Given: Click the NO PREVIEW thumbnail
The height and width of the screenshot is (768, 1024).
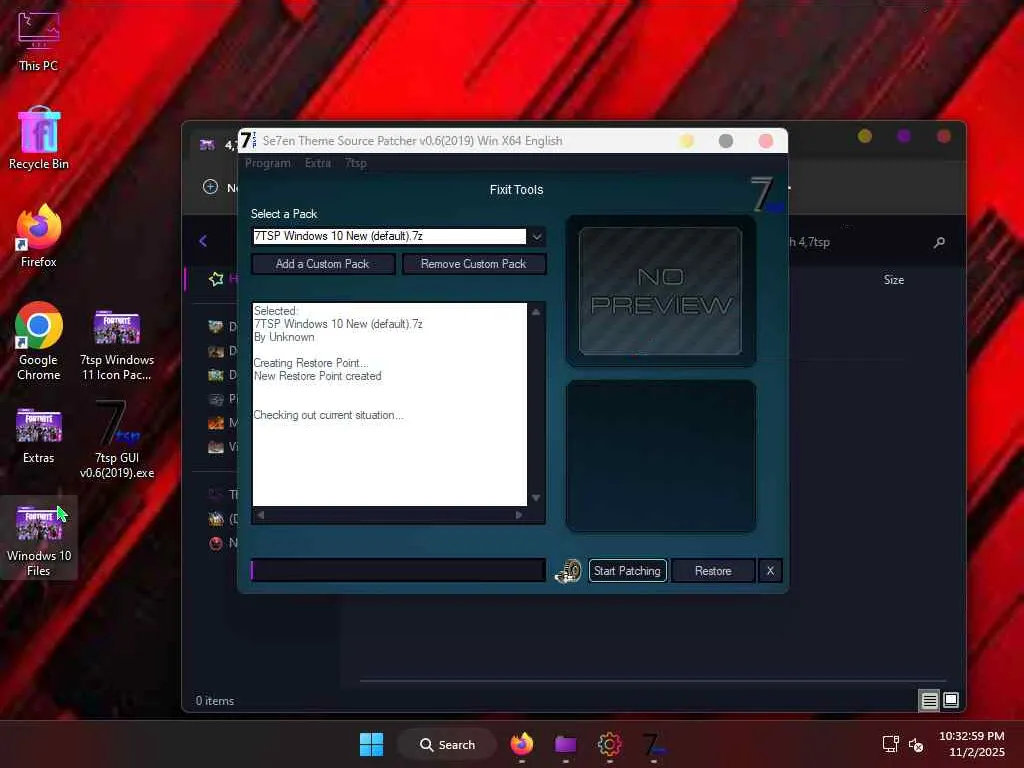Looking at the screenshot, I should coord(660,291).
